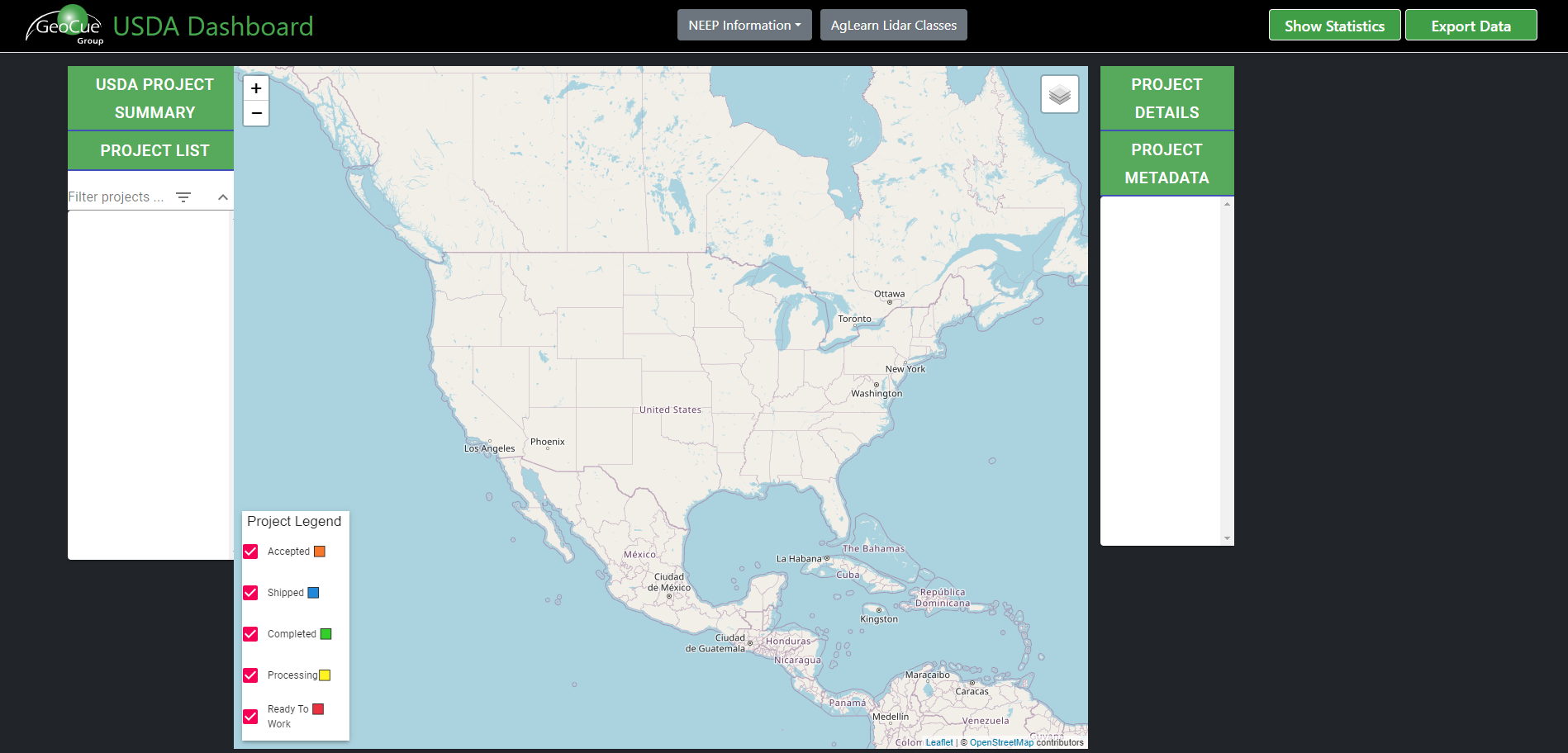Zoom out using the map minus control
1568x753 pixels.
[x=256, y=113]
